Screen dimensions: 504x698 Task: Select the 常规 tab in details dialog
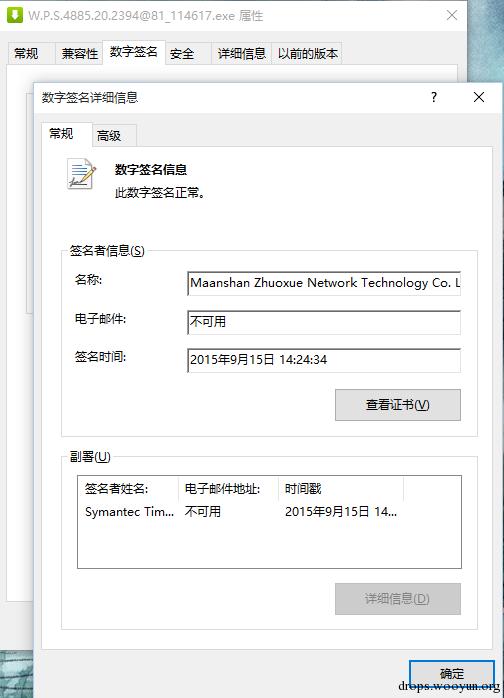61,134
